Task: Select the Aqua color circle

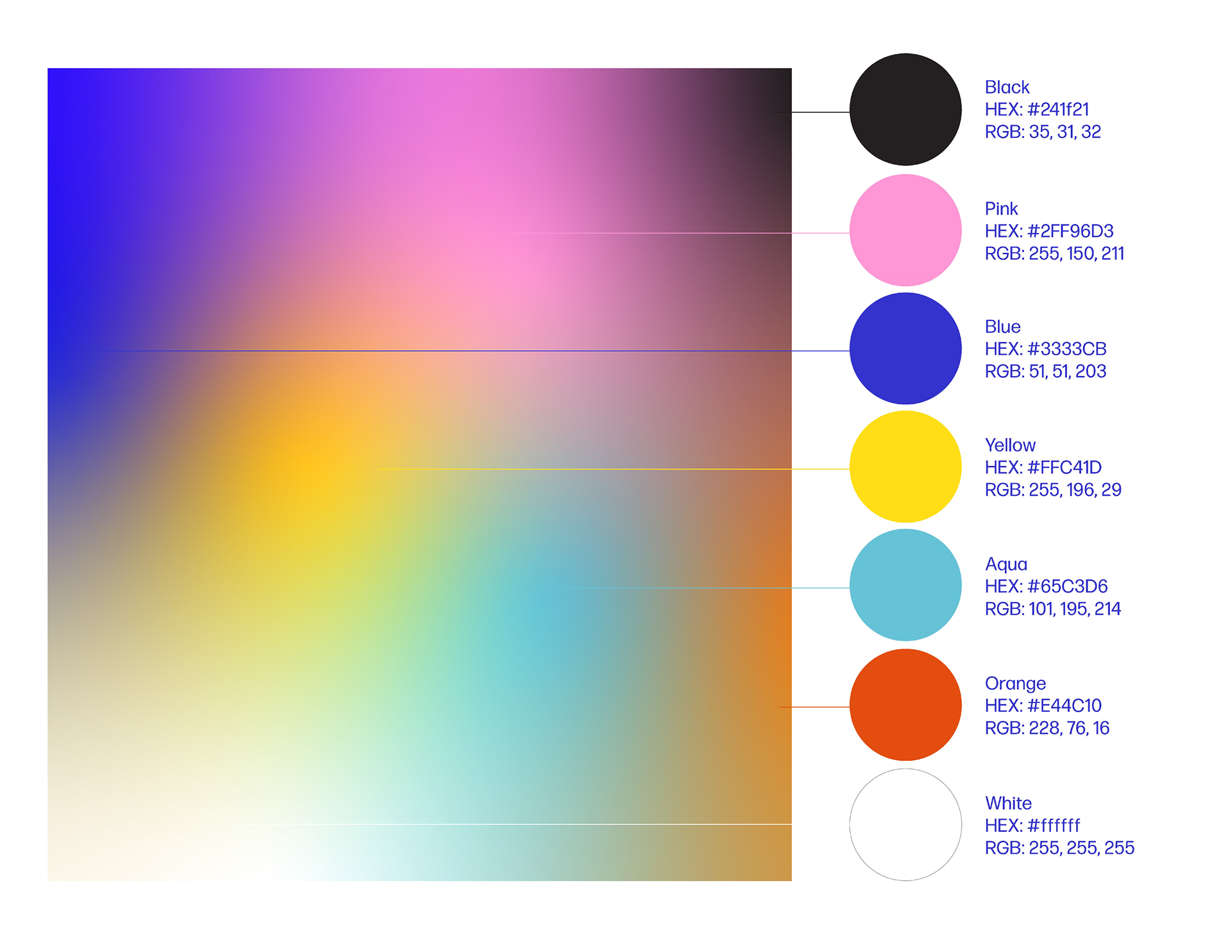Action: [905, 585]
